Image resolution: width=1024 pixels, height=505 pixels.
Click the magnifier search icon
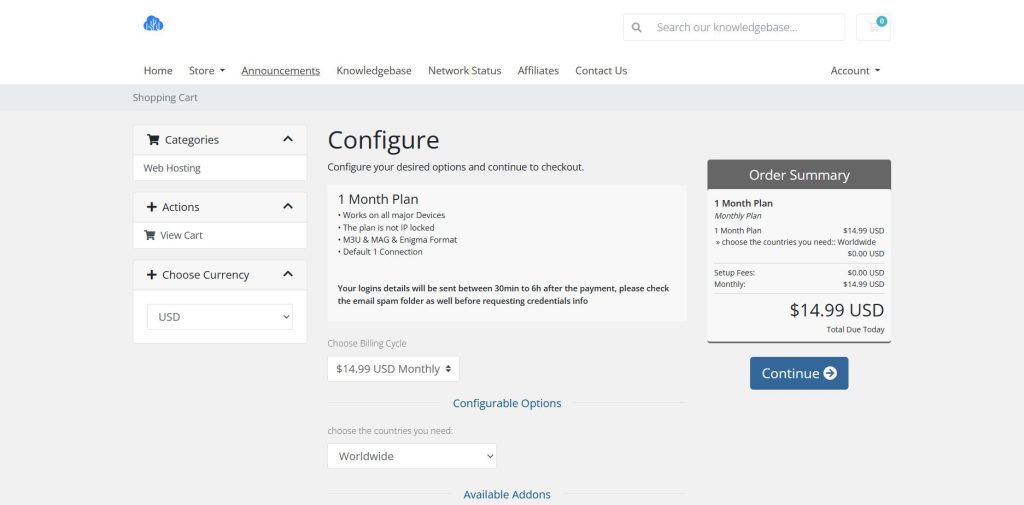point(637,27)
